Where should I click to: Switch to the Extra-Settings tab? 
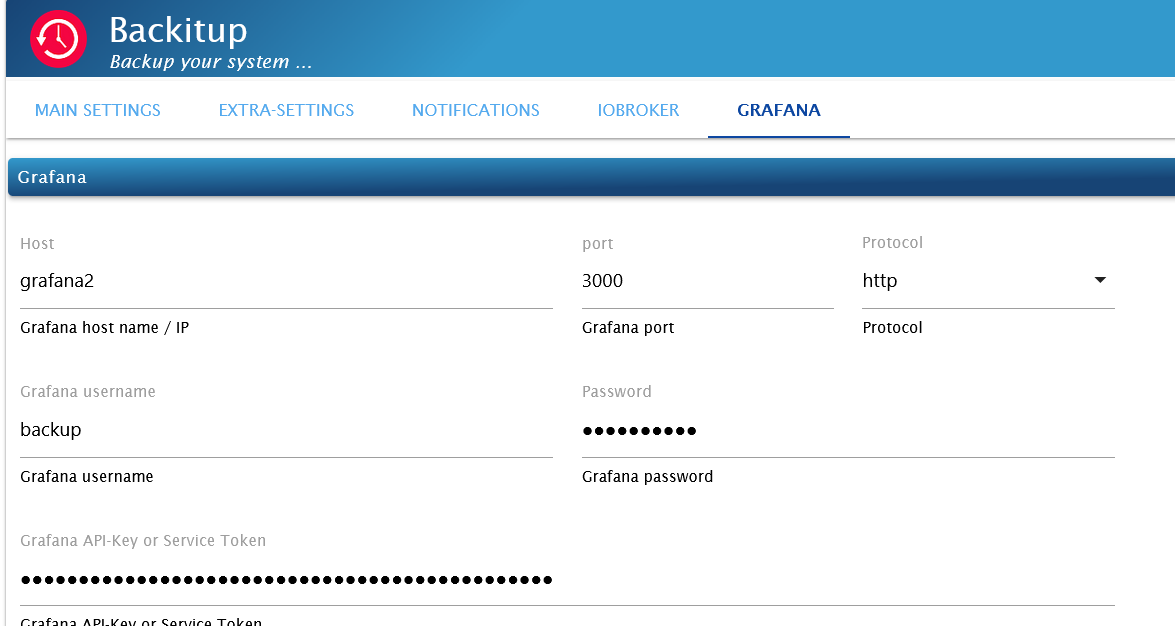pos(286,110)
